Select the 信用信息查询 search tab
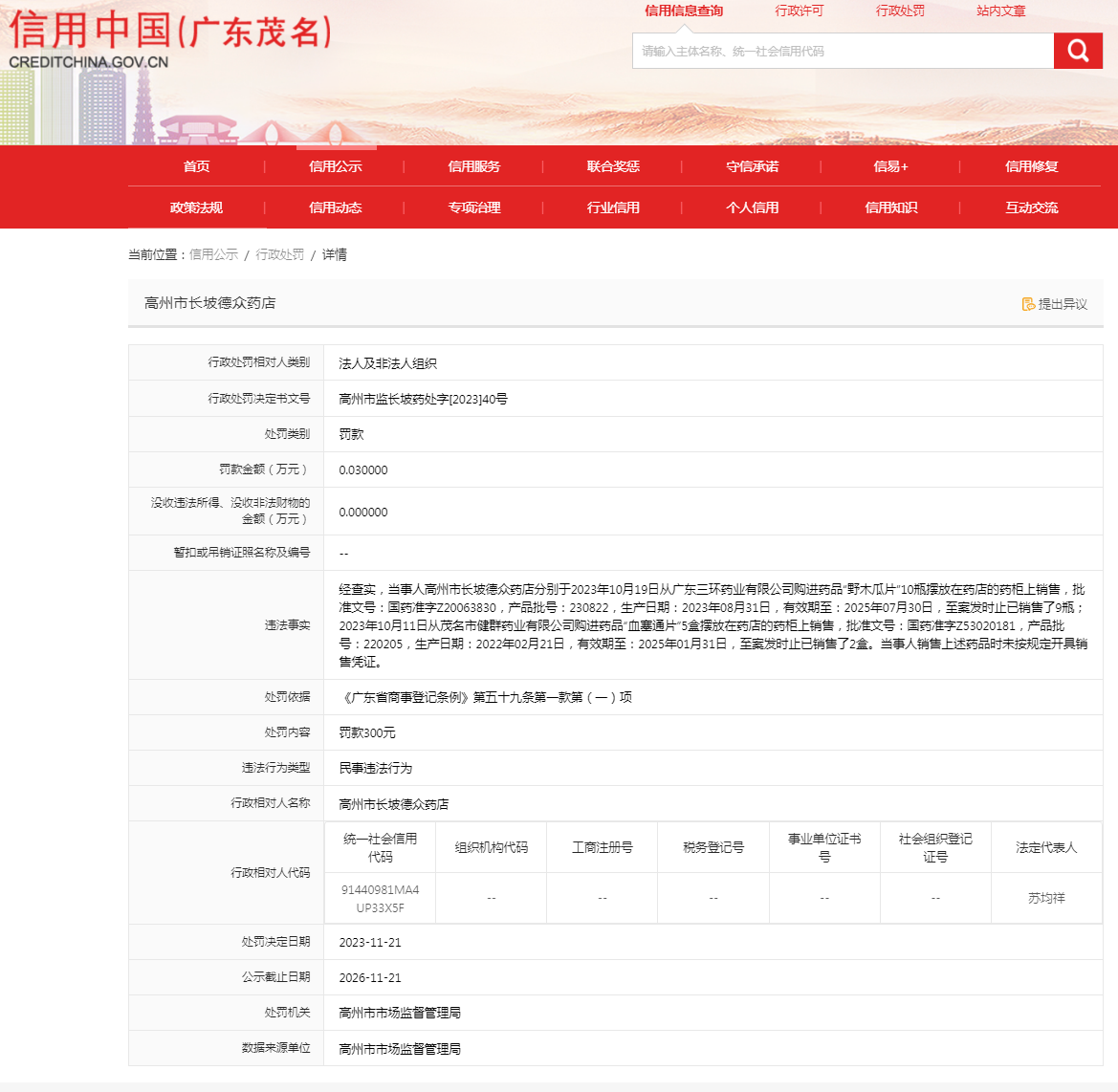Viewport: 1118px width, 1092px height. (684, 11)
